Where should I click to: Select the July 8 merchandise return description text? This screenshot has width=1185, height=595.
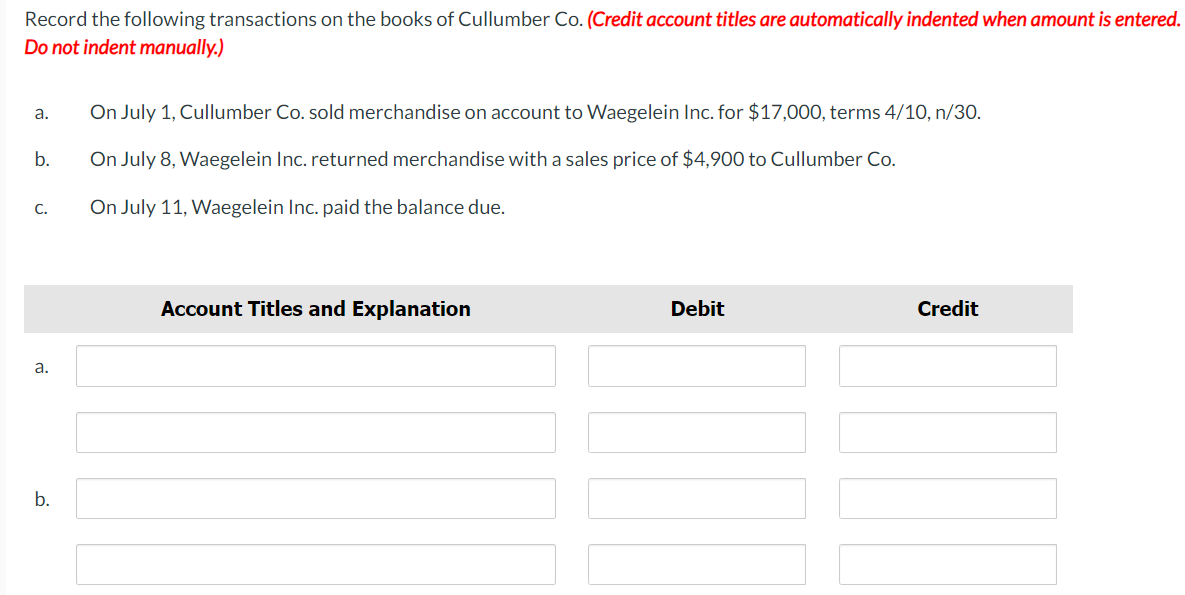tap(493, 159)
